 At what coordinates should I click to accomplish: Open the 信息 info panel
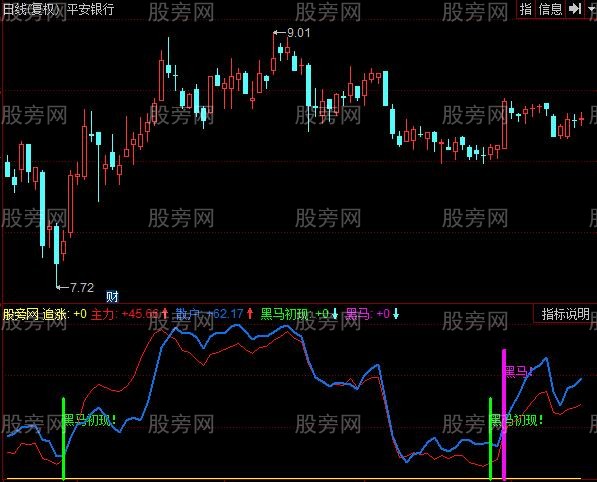pos(550,9)
